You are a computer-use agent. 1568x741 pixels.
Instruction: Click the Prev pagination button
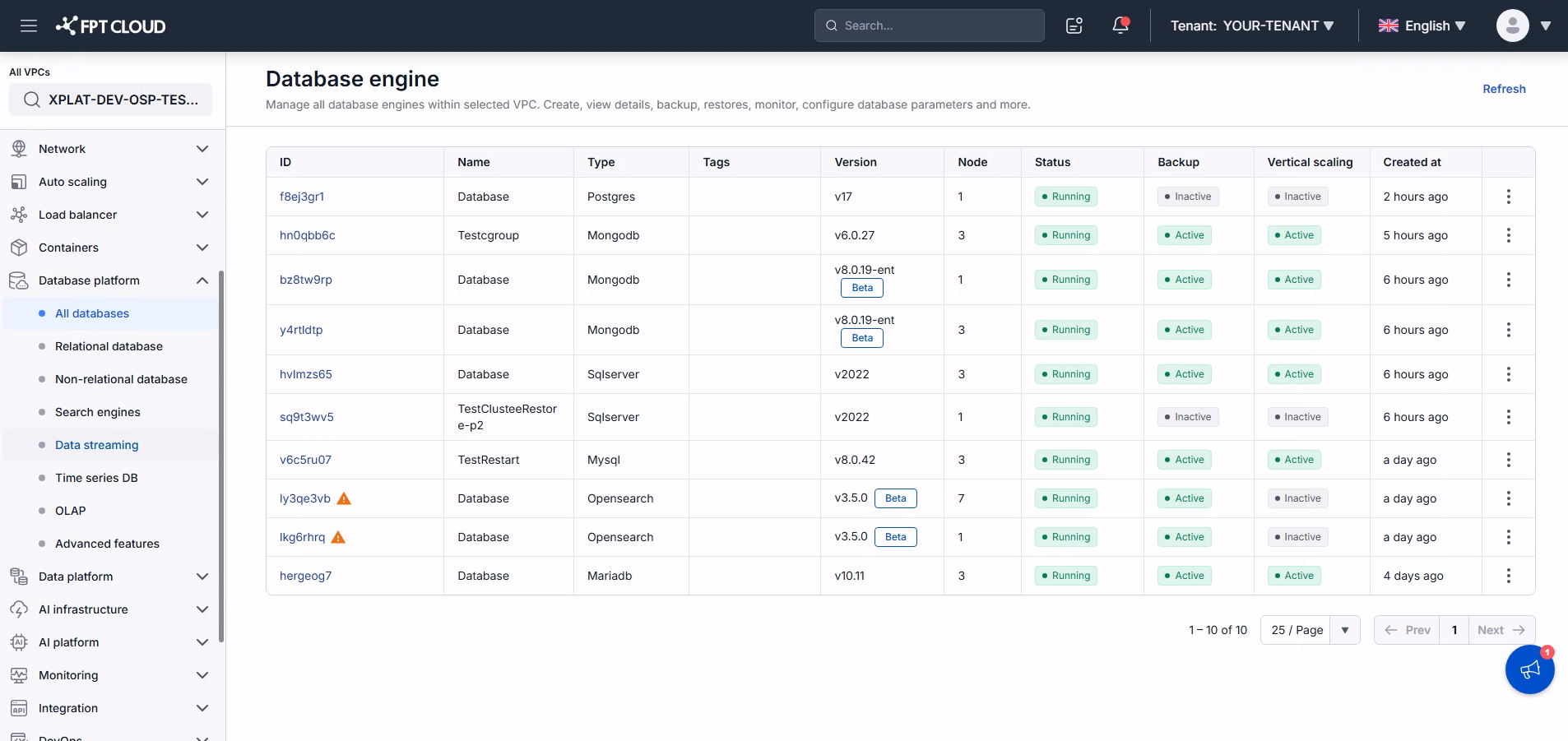click(x=1407, y=630)
